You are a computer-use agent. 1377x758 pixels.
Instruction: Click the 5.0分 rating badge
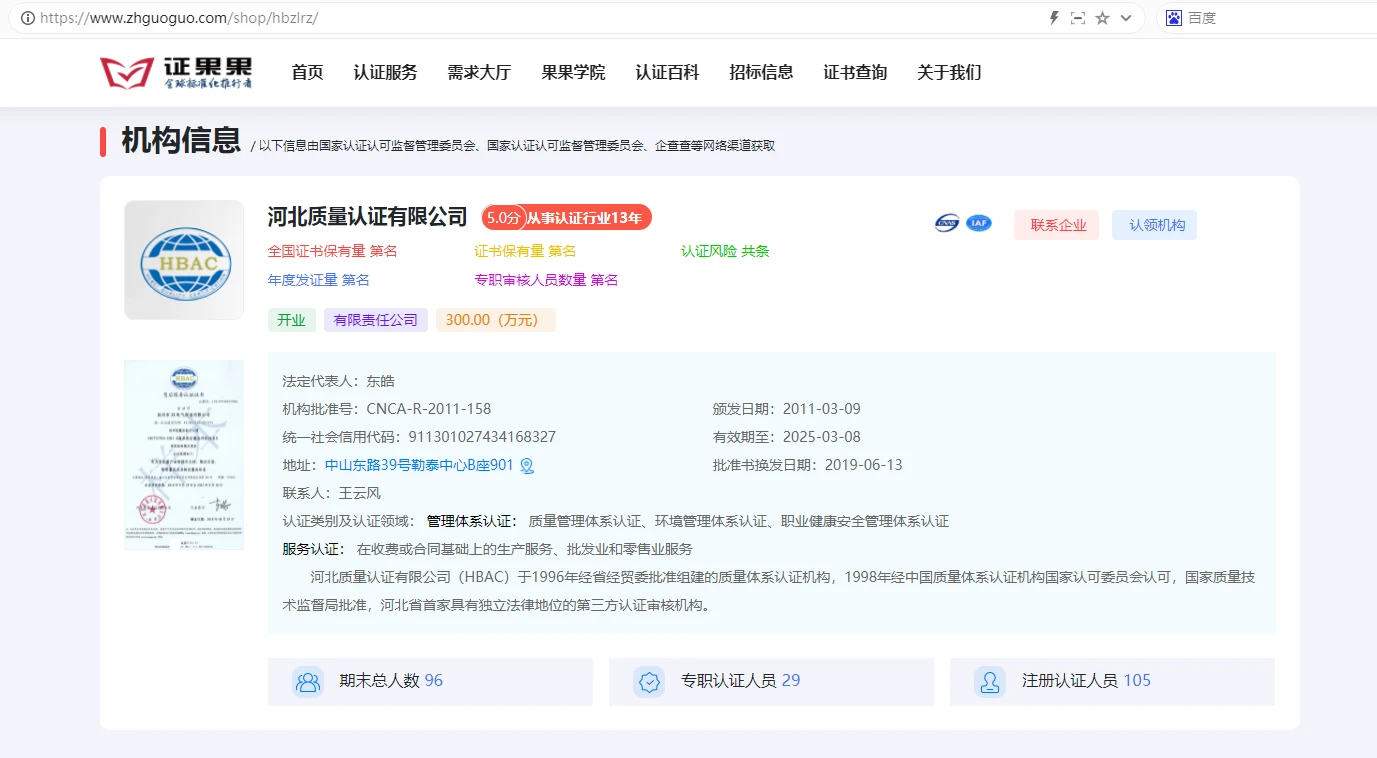tap(504, 217)
